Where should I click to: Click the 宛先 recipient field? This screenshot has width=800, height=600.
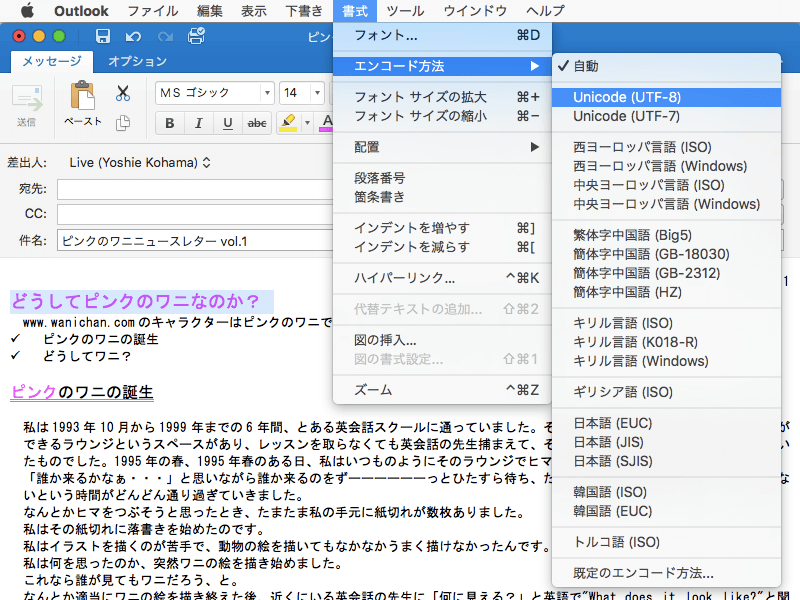194,189
